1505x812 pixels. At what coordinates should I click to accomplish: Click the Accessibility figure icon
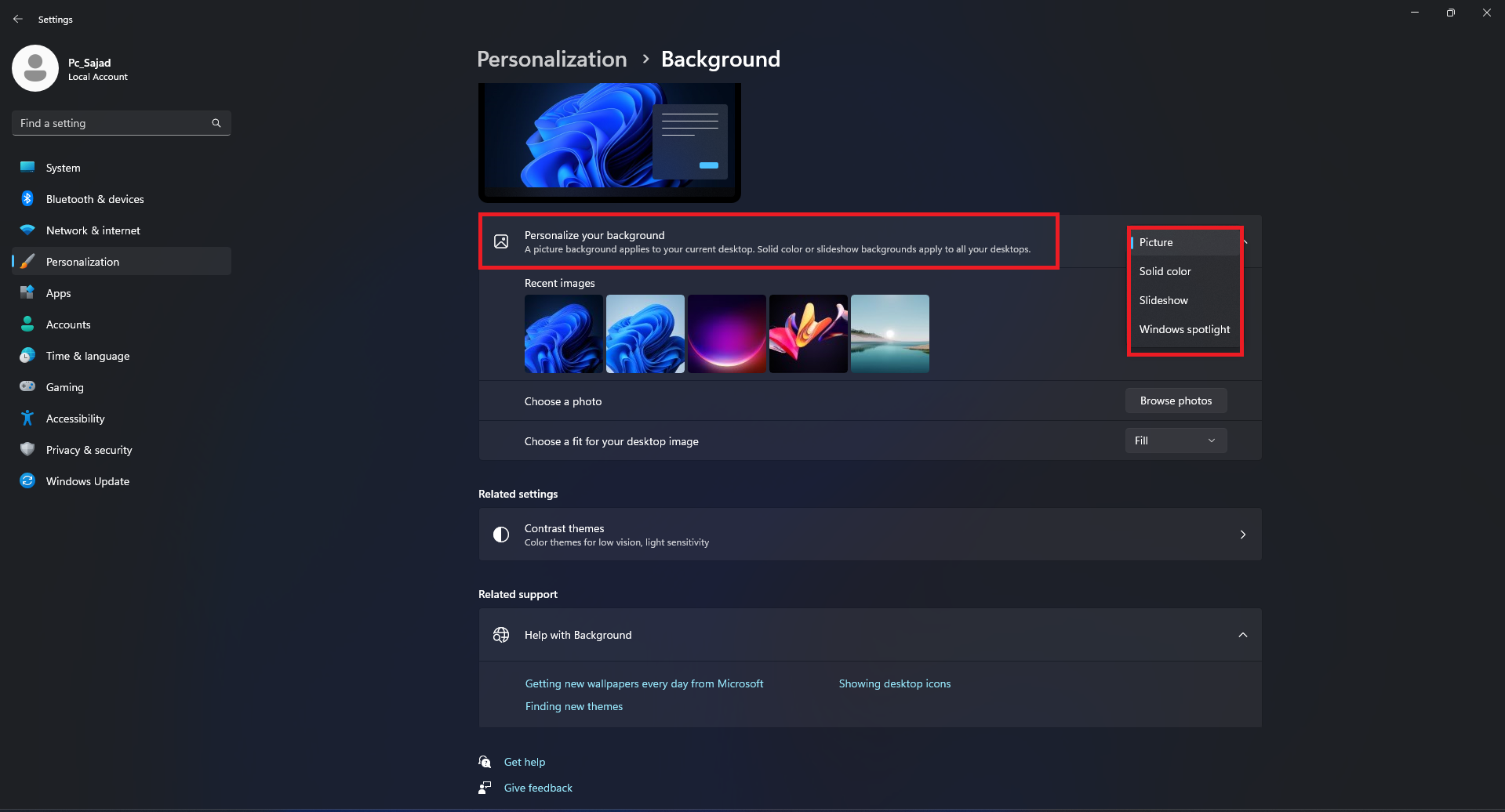(x=27, y=418)
